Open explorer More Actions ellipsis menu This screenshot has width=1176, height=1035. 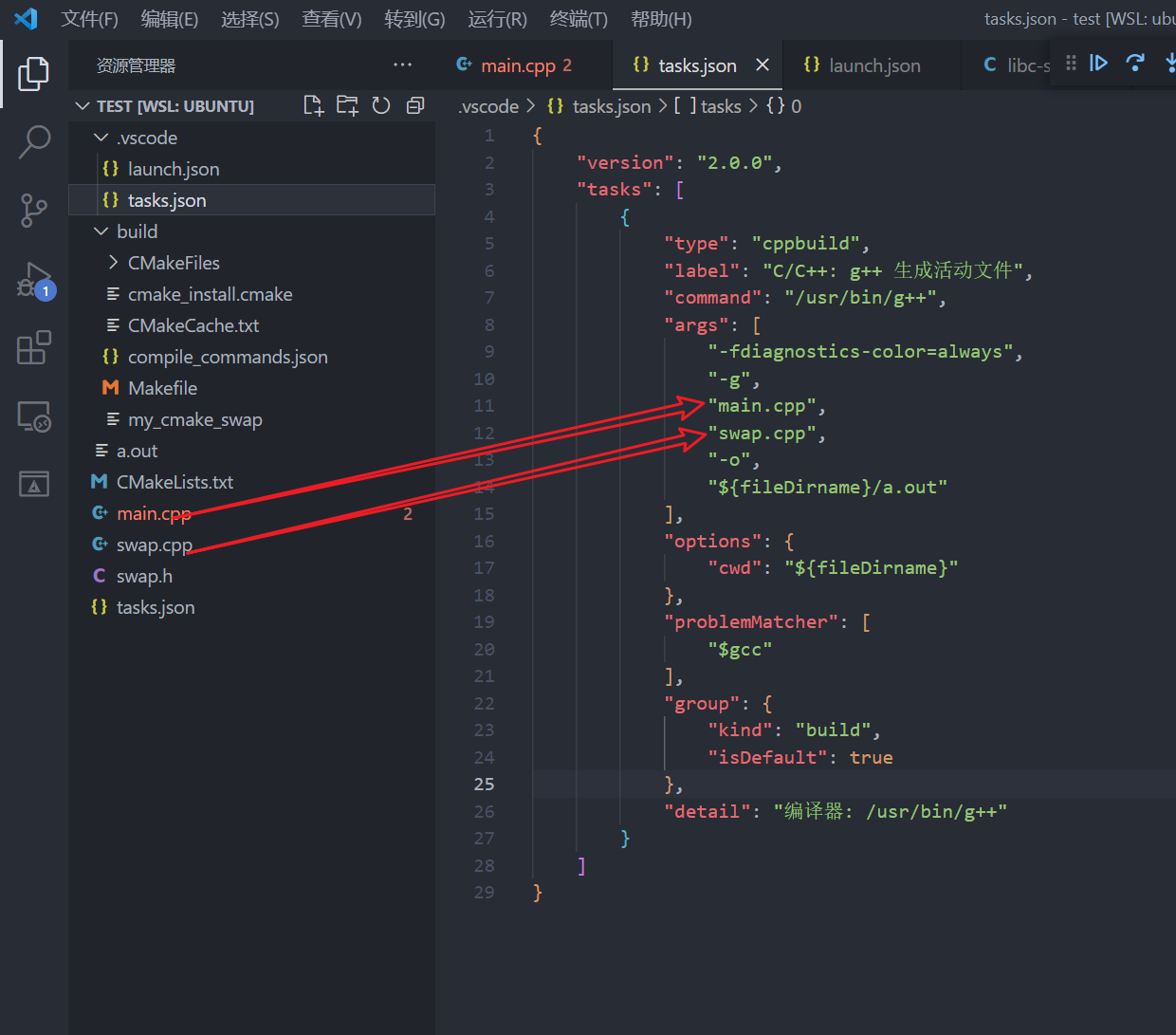click(x=402, y=65)
